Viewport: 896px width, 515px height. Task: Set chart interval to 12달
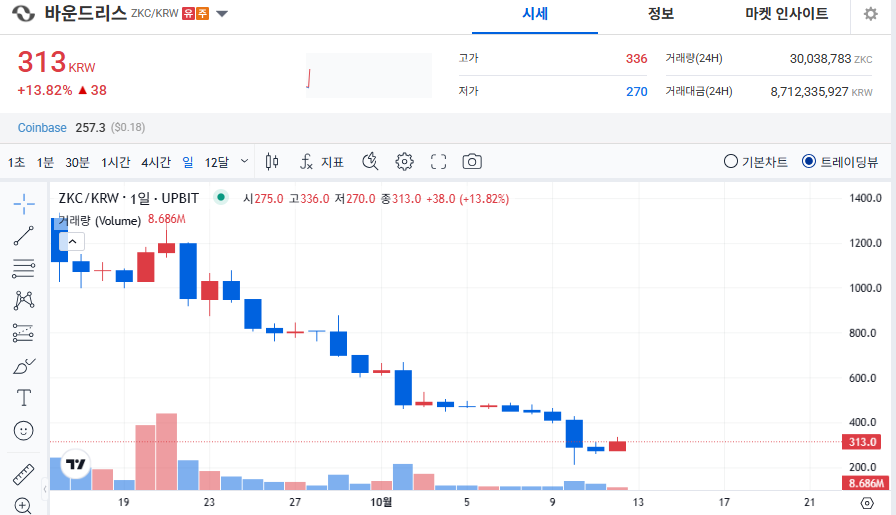click(x=217, y=162)
